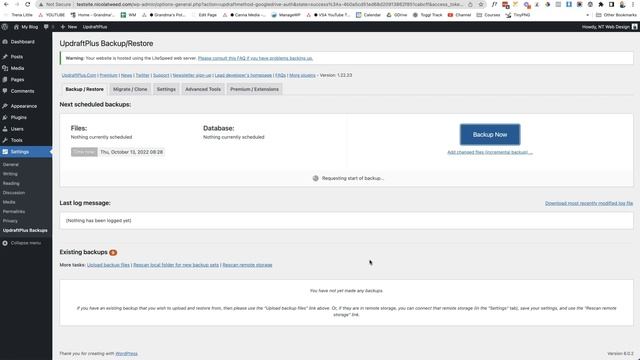Image resolution: width=640 pixels, height=360 pixels.
Task: Open Users in the sidebar
Action: [17, 129]
